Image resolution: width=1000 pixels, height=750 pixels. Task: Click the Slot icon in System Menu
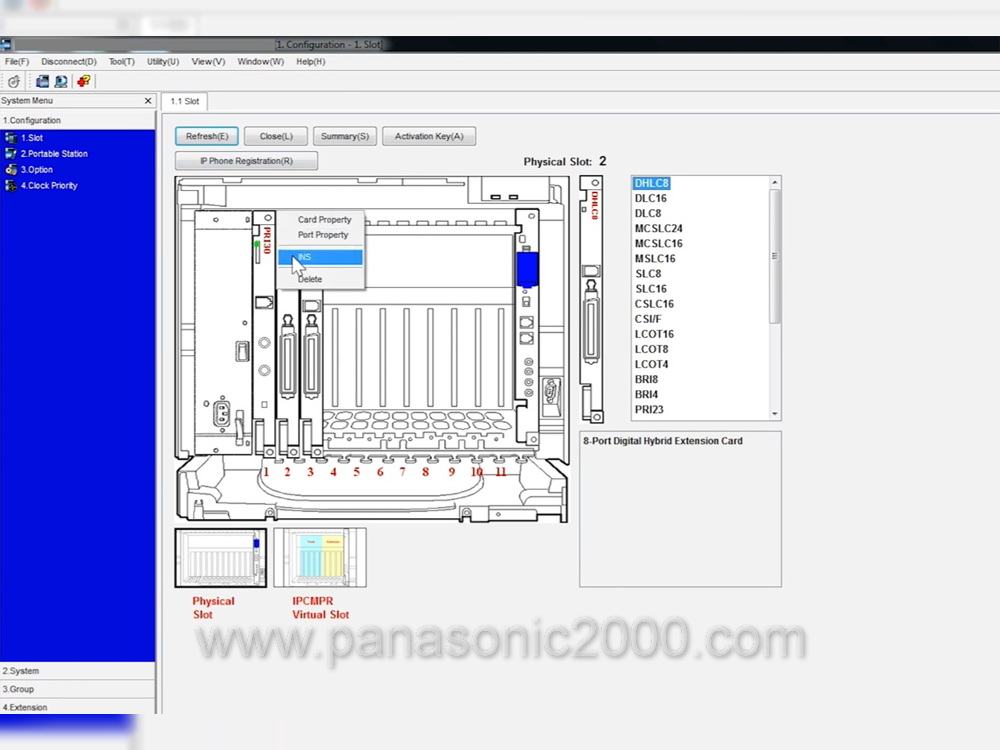[x=11, y=138]
